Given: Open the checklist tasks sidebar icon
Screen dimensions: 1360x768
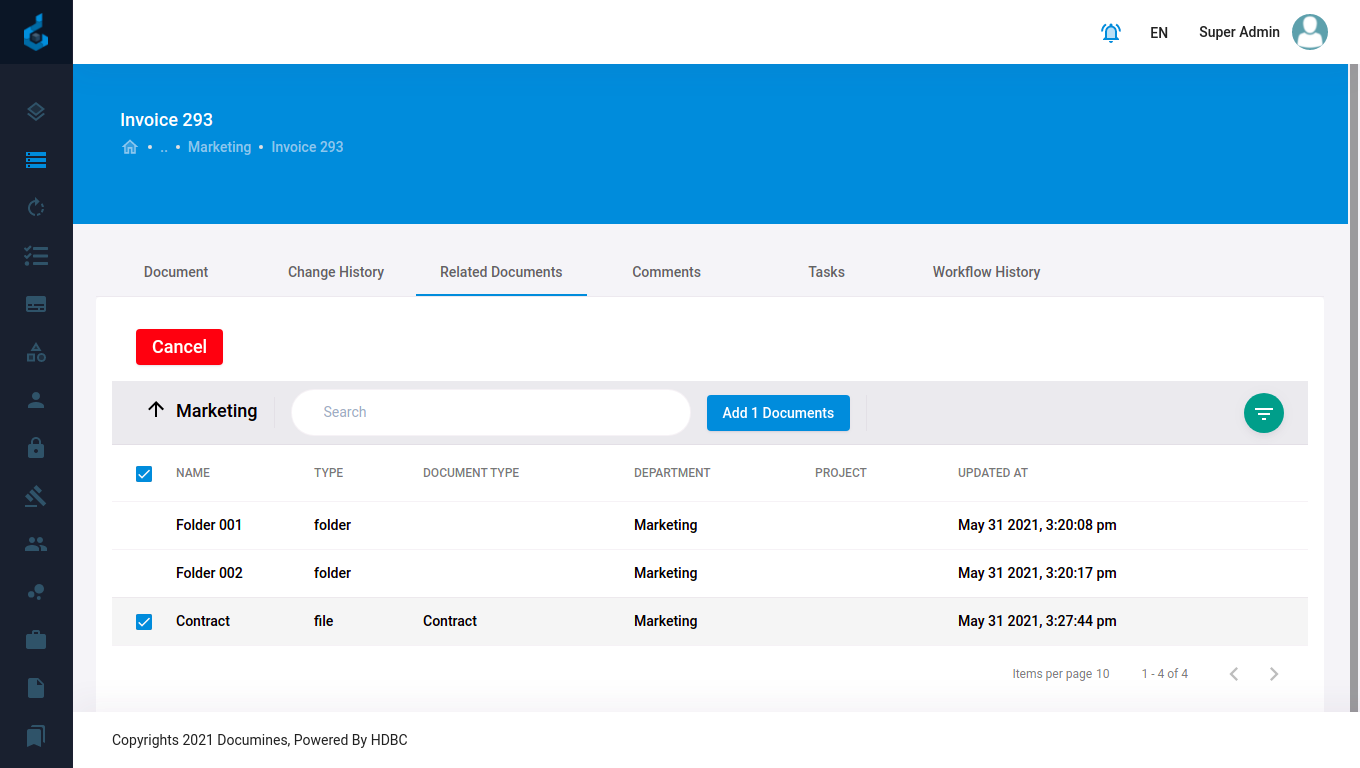Looking at the screenshot, I should pos(36,256).
